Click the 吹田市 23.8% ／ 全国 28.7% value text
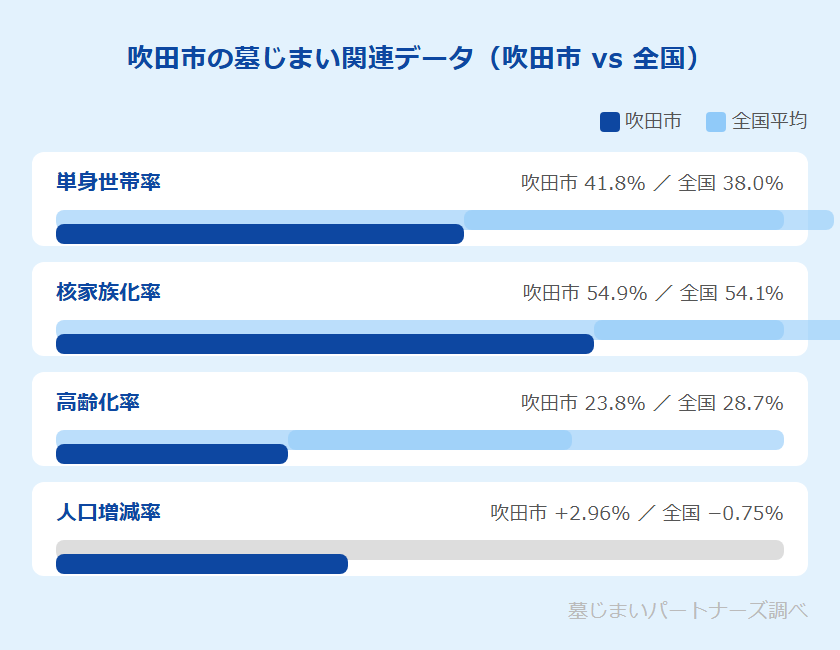840x650 pixels. pos(652,403)
